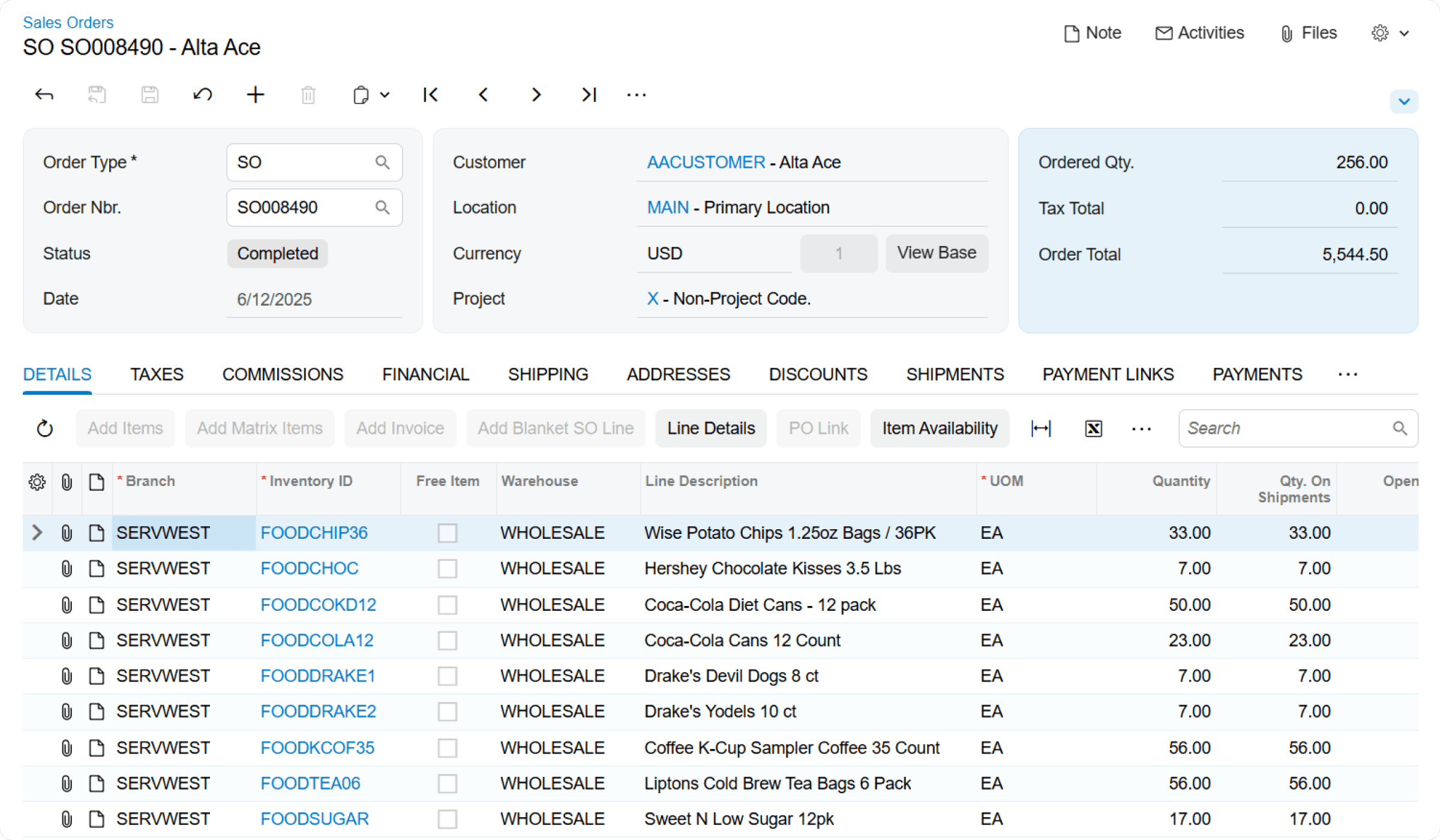
Task: Refresh the details grid
Action: [x=45, y=428]
